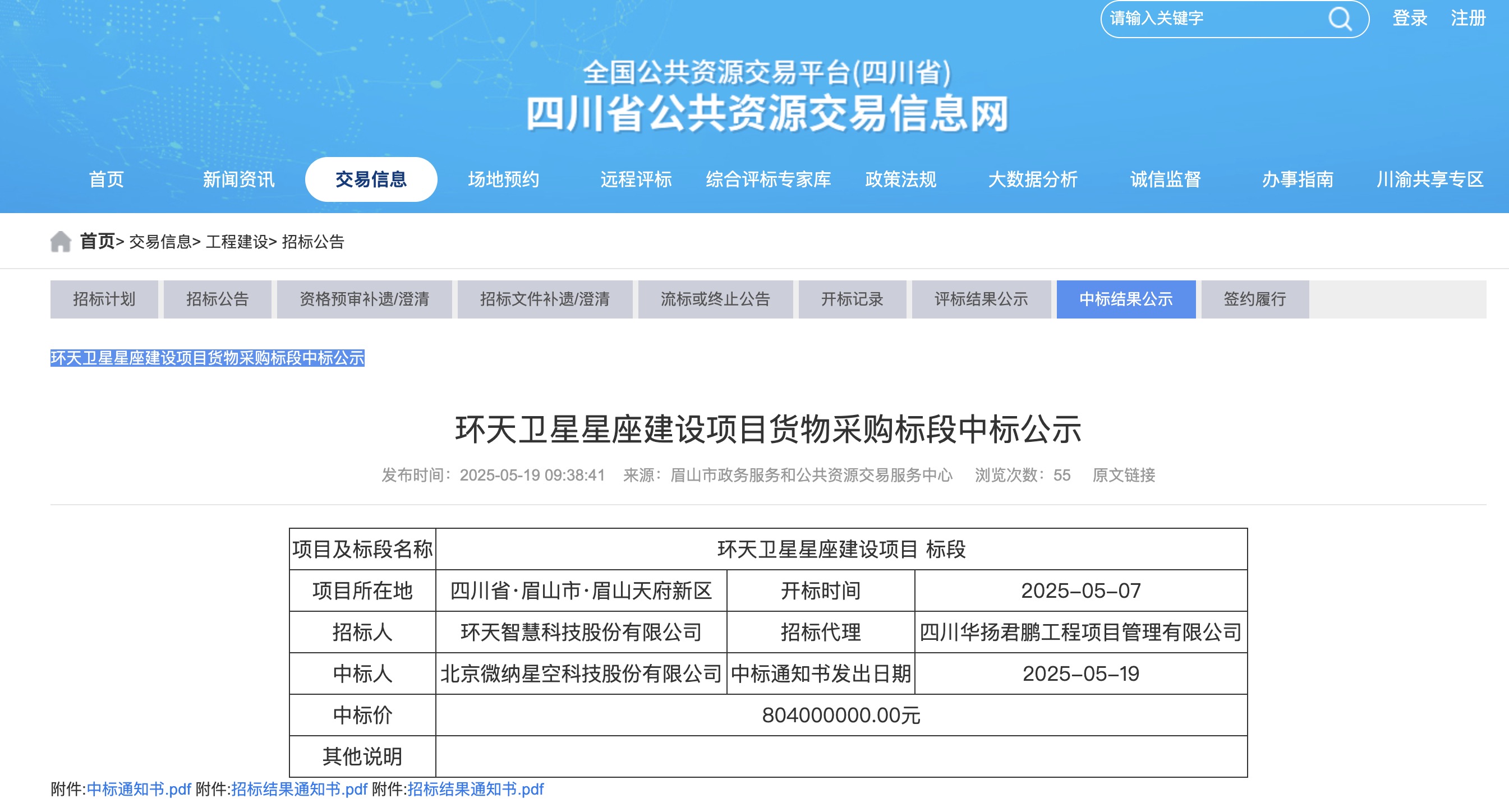Click the 804000000.00元 bid price

pos(841,716)
